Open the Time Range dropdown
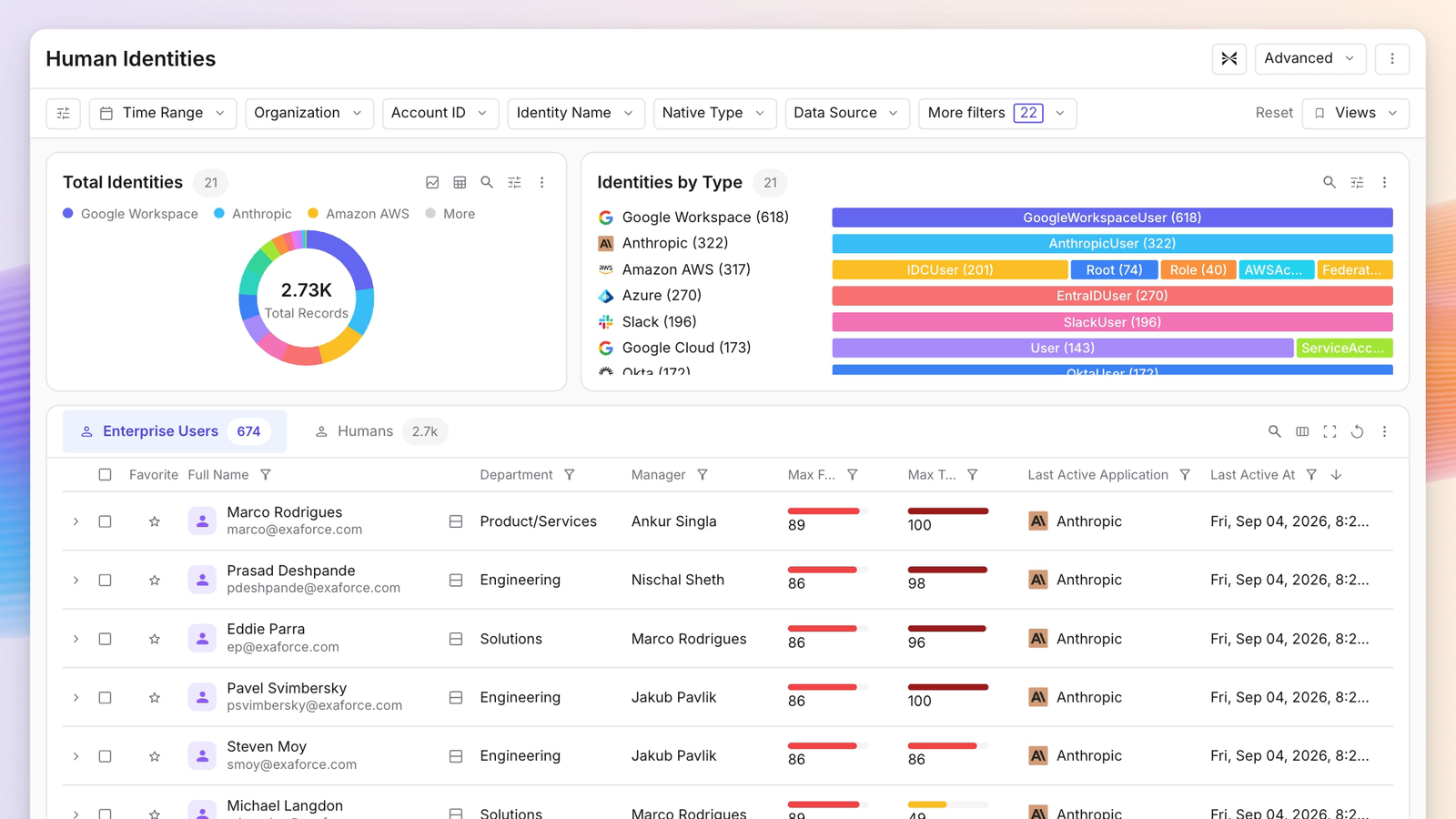Screen dimensions: 1456x819 [163, 113]
